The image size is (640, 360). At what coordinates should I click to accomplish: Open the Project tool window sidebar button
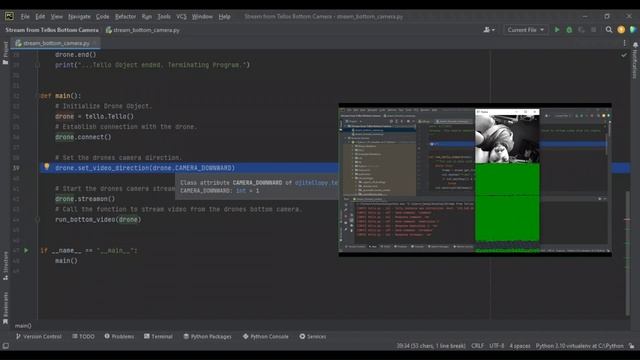click(5, 53)
